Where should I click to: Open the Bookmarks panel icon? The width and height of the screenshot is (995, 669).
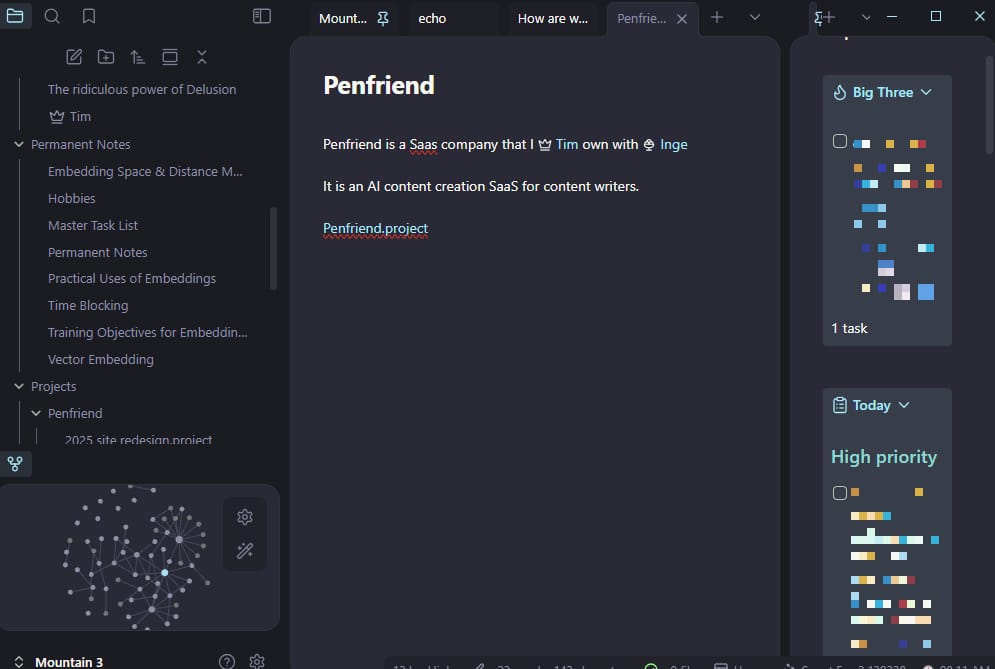tap(89, 16)
